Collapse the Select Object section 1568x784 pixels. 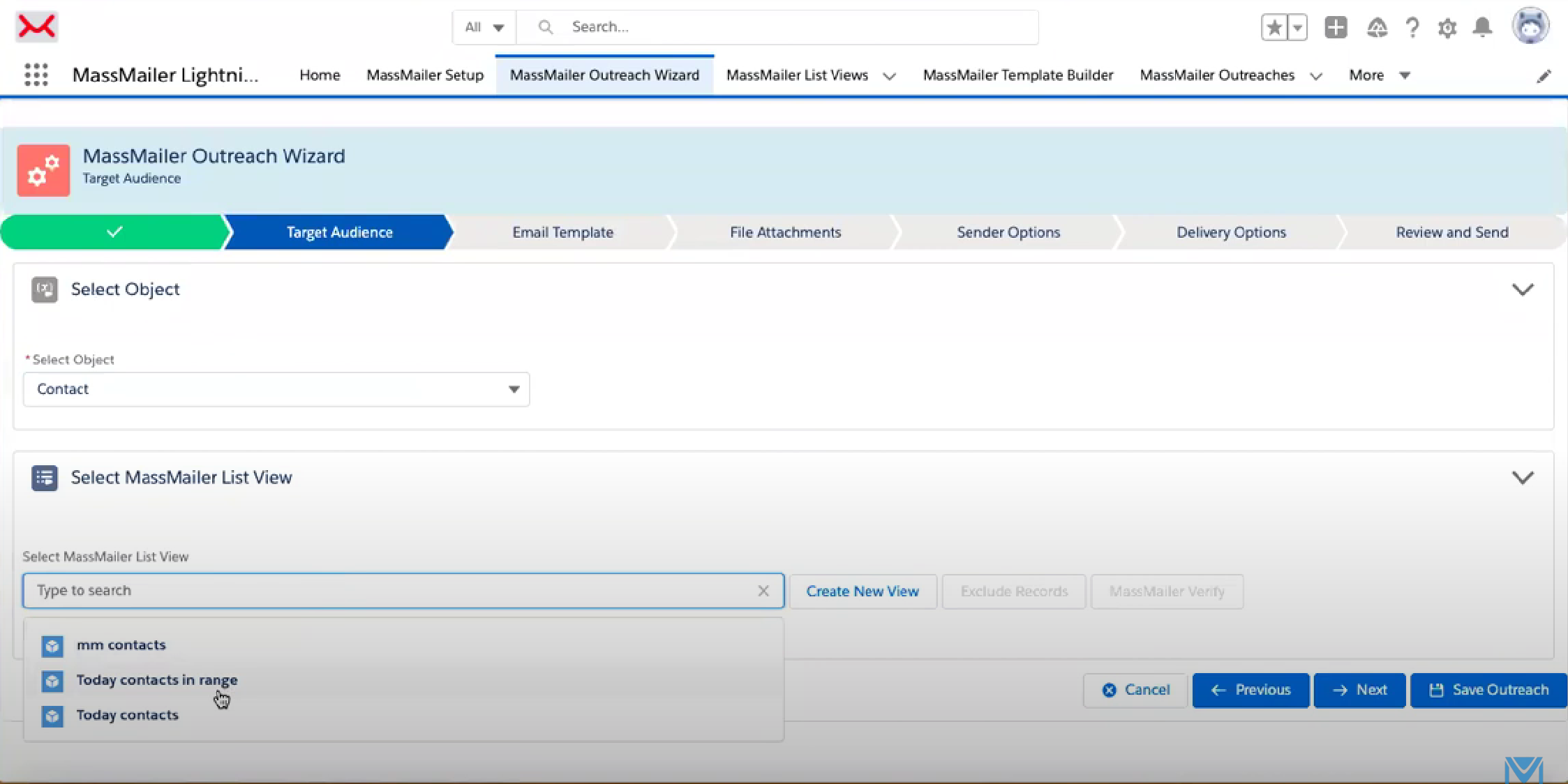[x=1523, y=289]
